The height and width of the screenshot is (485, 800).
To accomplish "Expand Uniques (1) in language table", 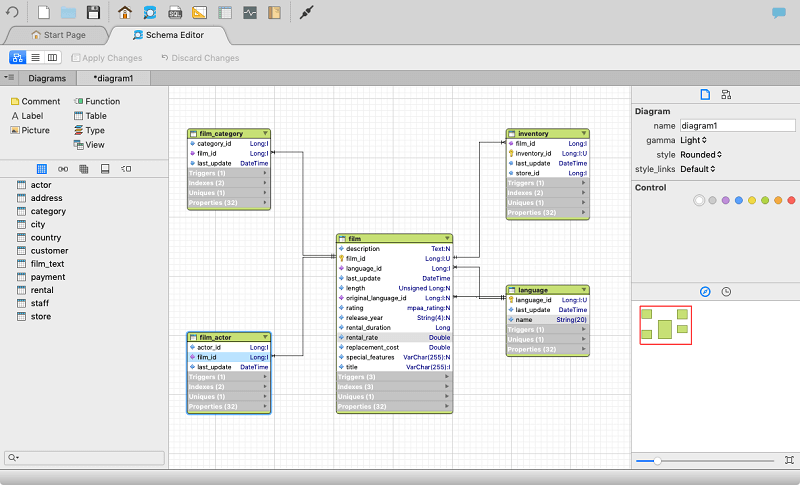I will [x=547, y=340].
